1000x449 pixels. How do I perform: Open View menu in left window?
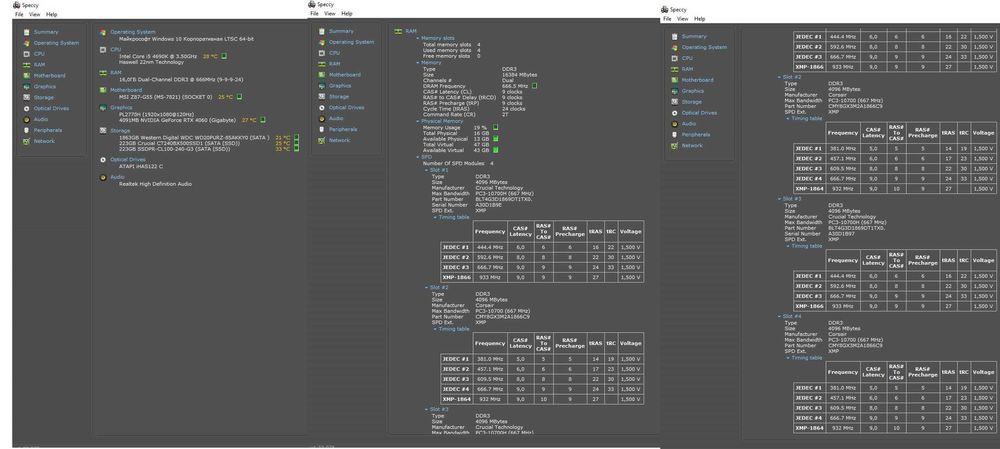click(34, 14)
